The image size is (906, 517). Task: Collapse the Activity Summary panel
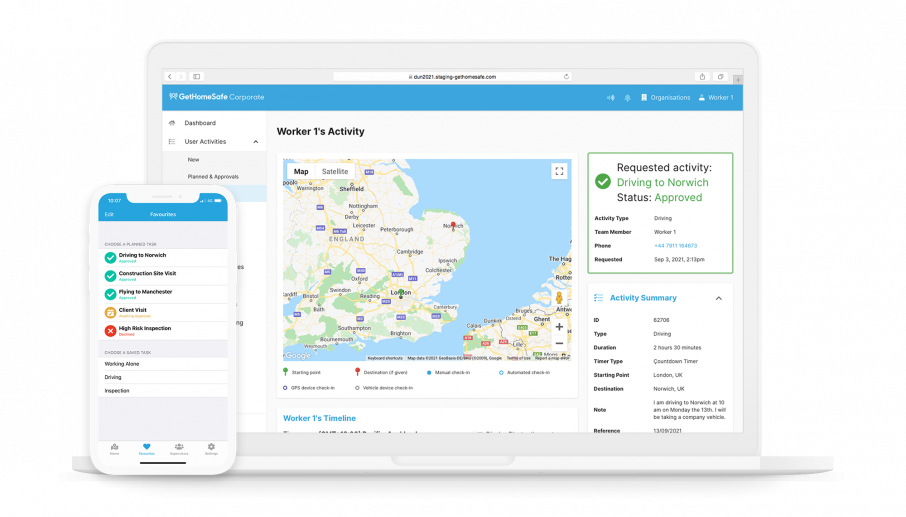click(x=718, y=298)
